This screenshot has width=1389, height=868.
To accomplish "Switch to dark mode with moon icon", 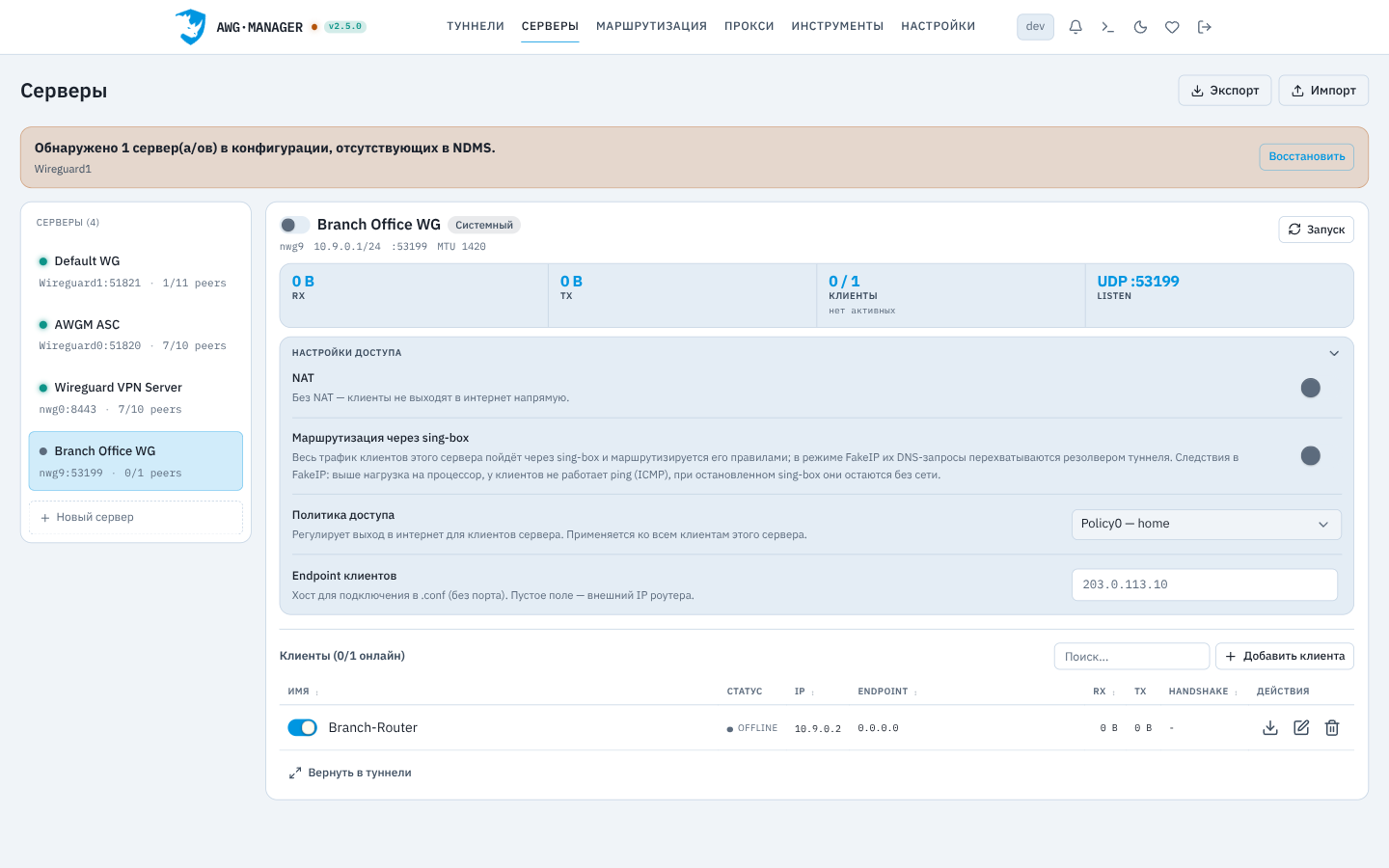I will coord(1140,27).
